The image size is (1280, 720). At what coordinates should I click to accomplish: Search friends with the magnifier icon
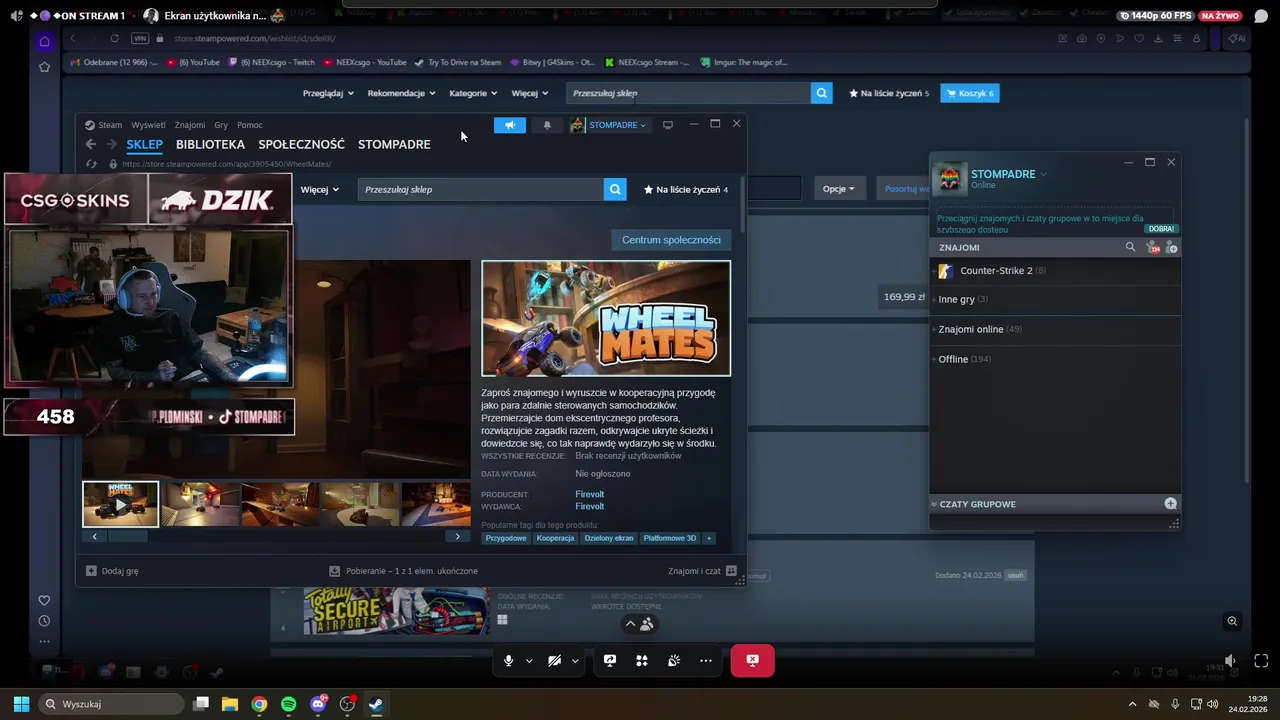coord(1131,247)
